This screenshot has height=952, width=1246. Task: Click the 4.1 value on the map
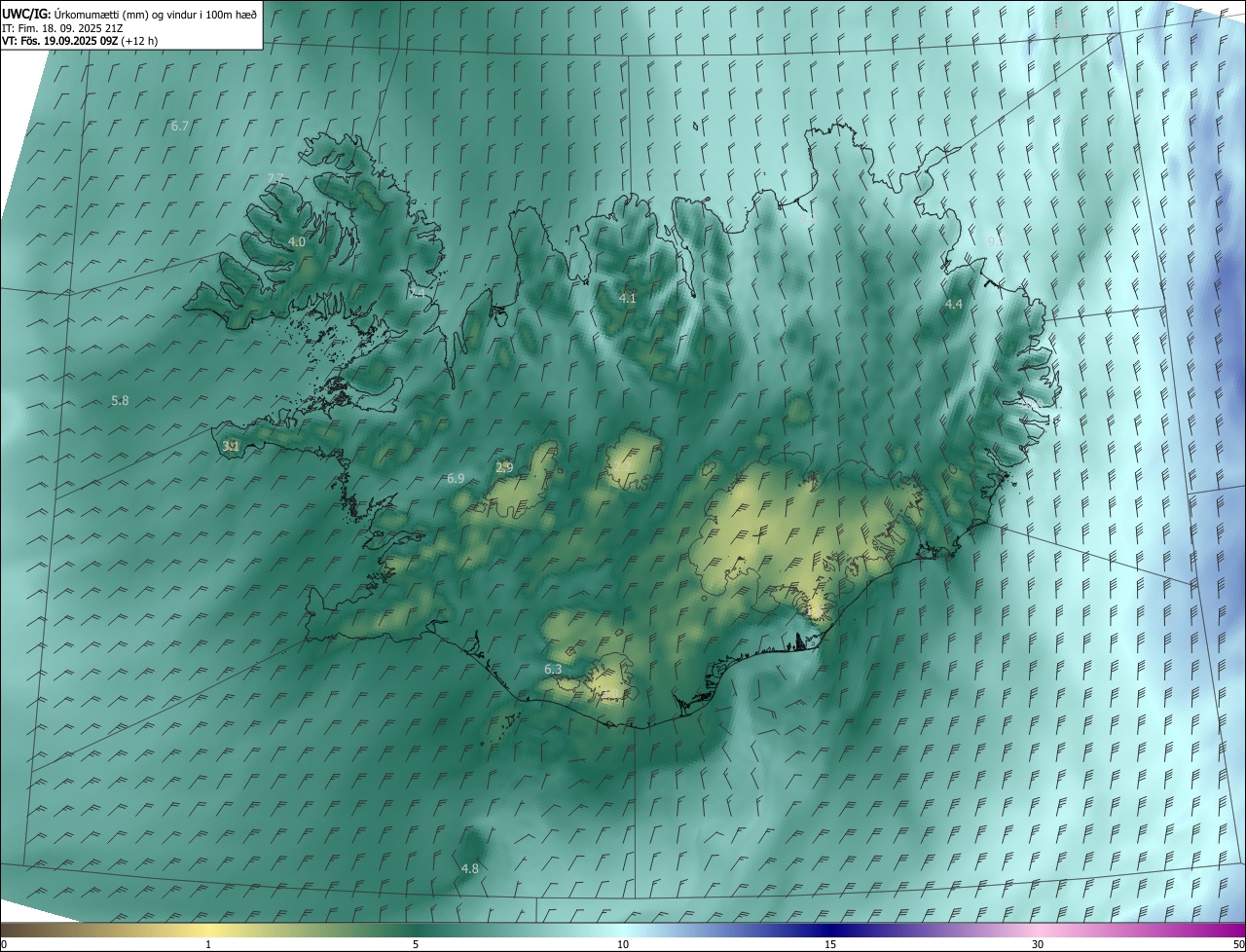click(628, 299)
